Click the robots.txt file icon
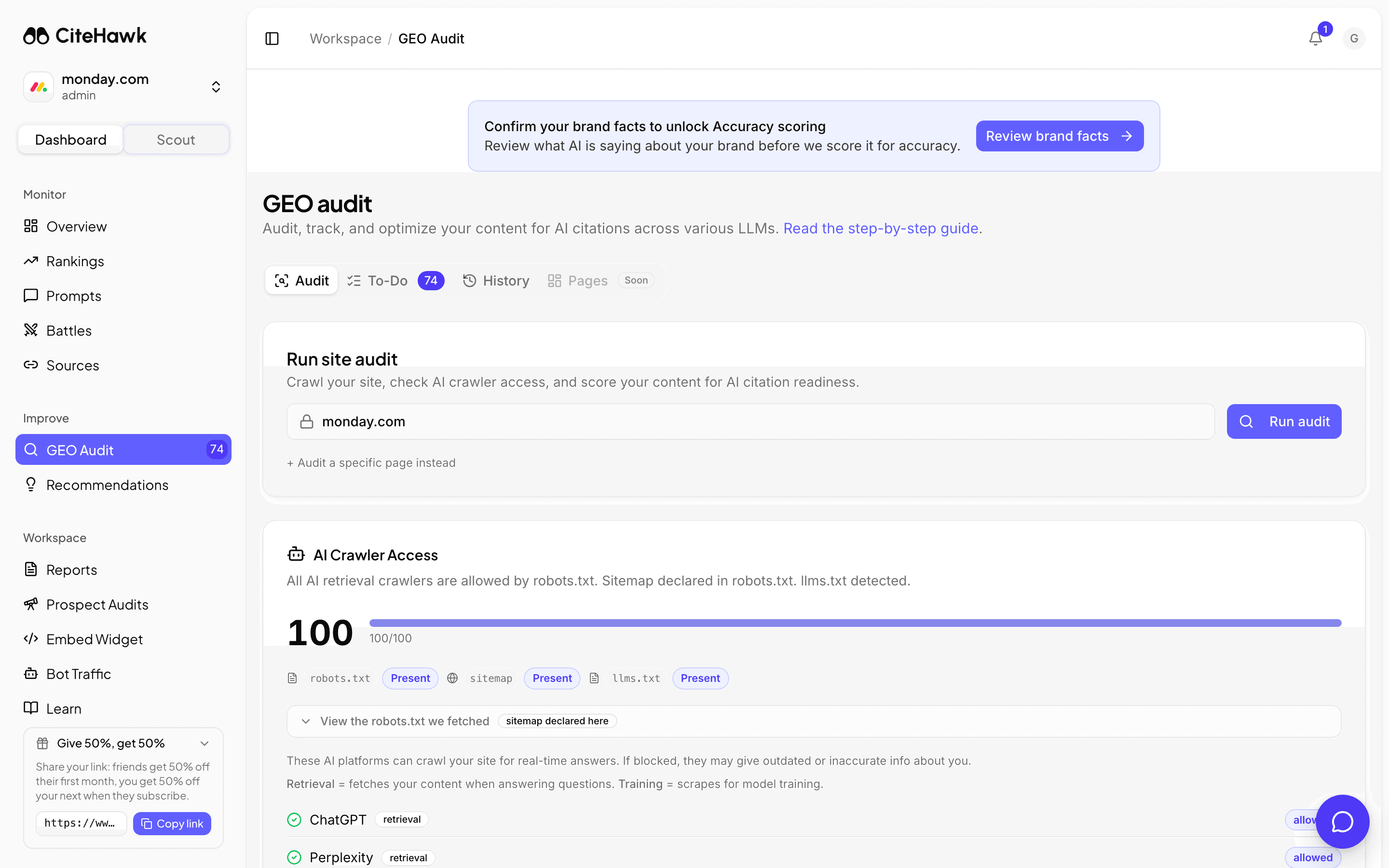 [293, 678]
